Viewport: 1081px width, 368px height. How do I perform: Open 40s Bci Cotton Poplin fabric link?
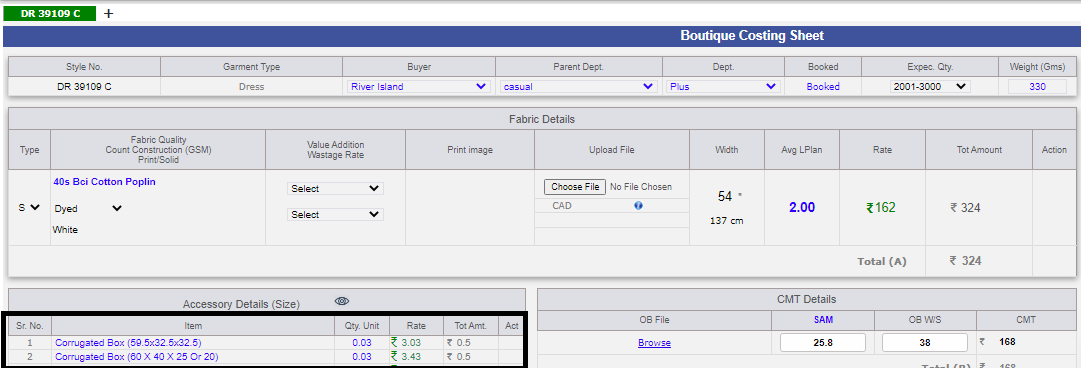[104, 182]
